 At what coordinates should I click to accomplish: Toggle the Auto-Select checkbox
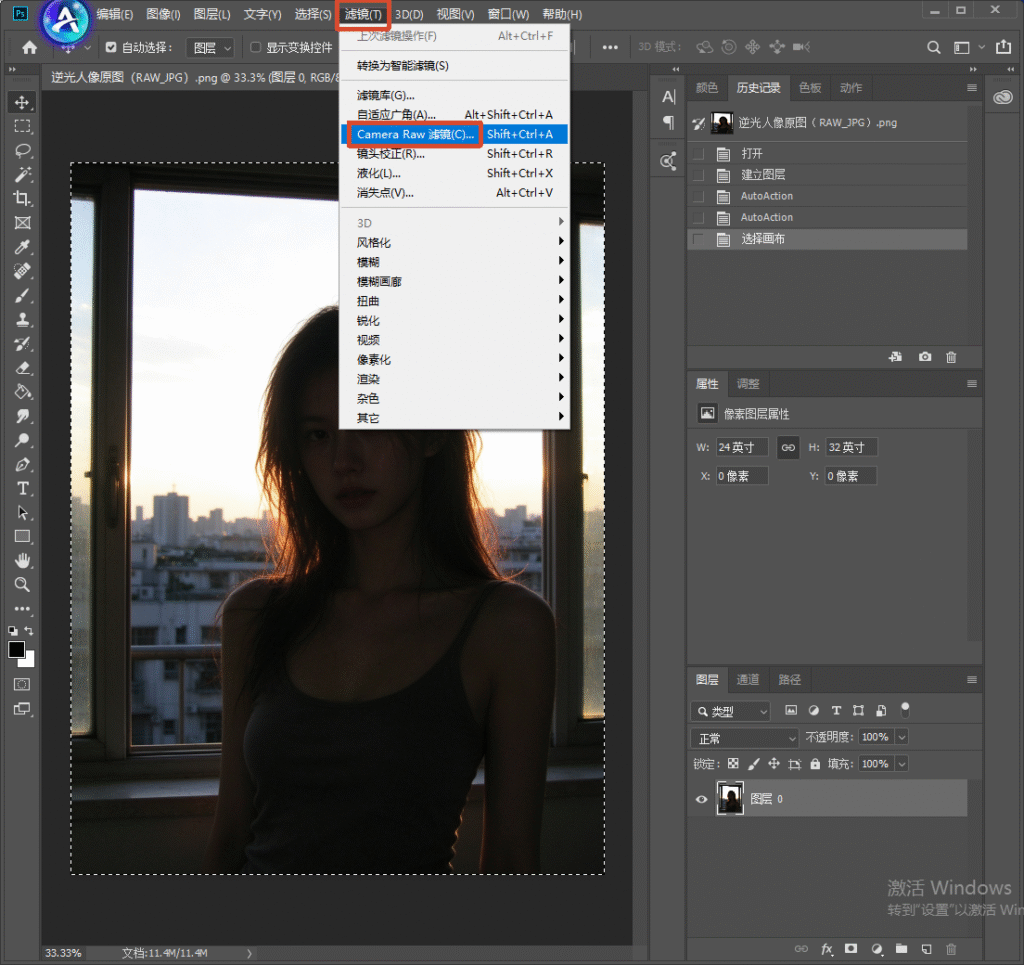[x=111, y=47]
